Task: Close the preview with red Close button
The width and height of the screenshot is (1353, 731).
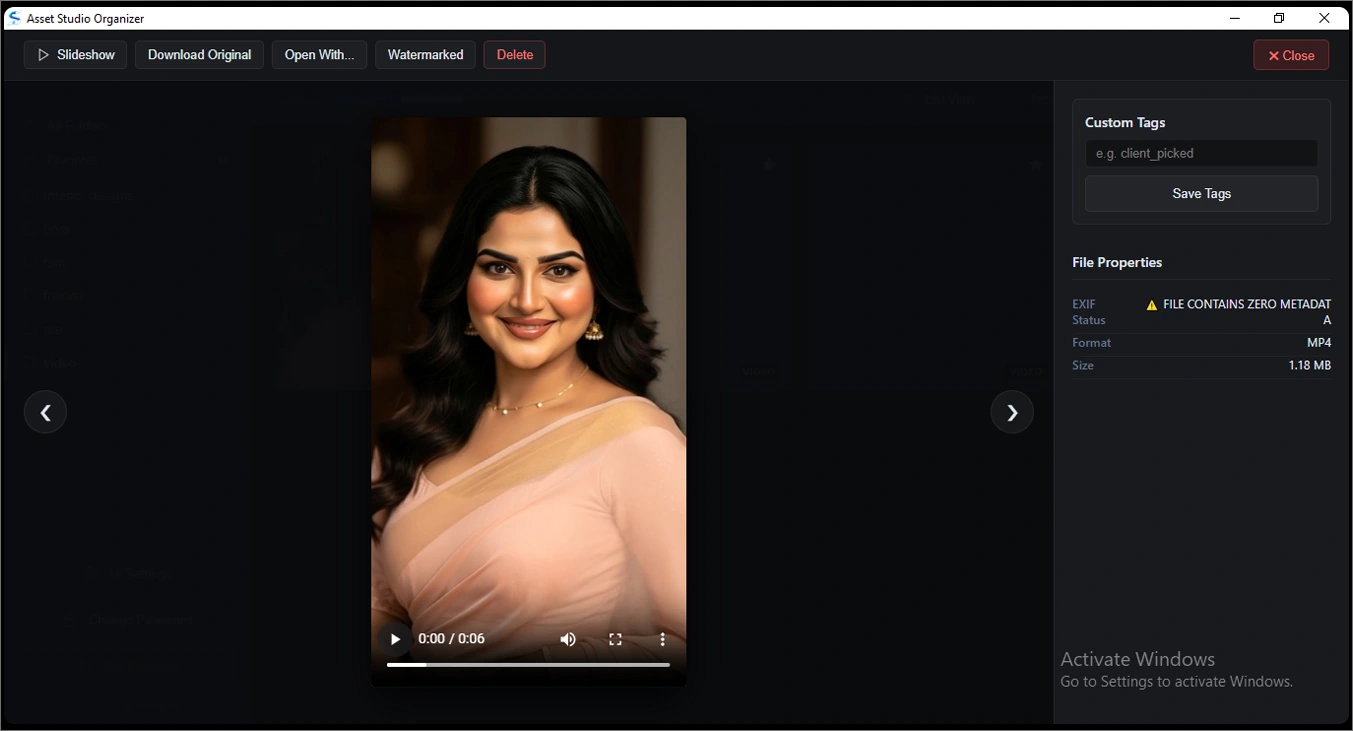Action: [1291, 55]
